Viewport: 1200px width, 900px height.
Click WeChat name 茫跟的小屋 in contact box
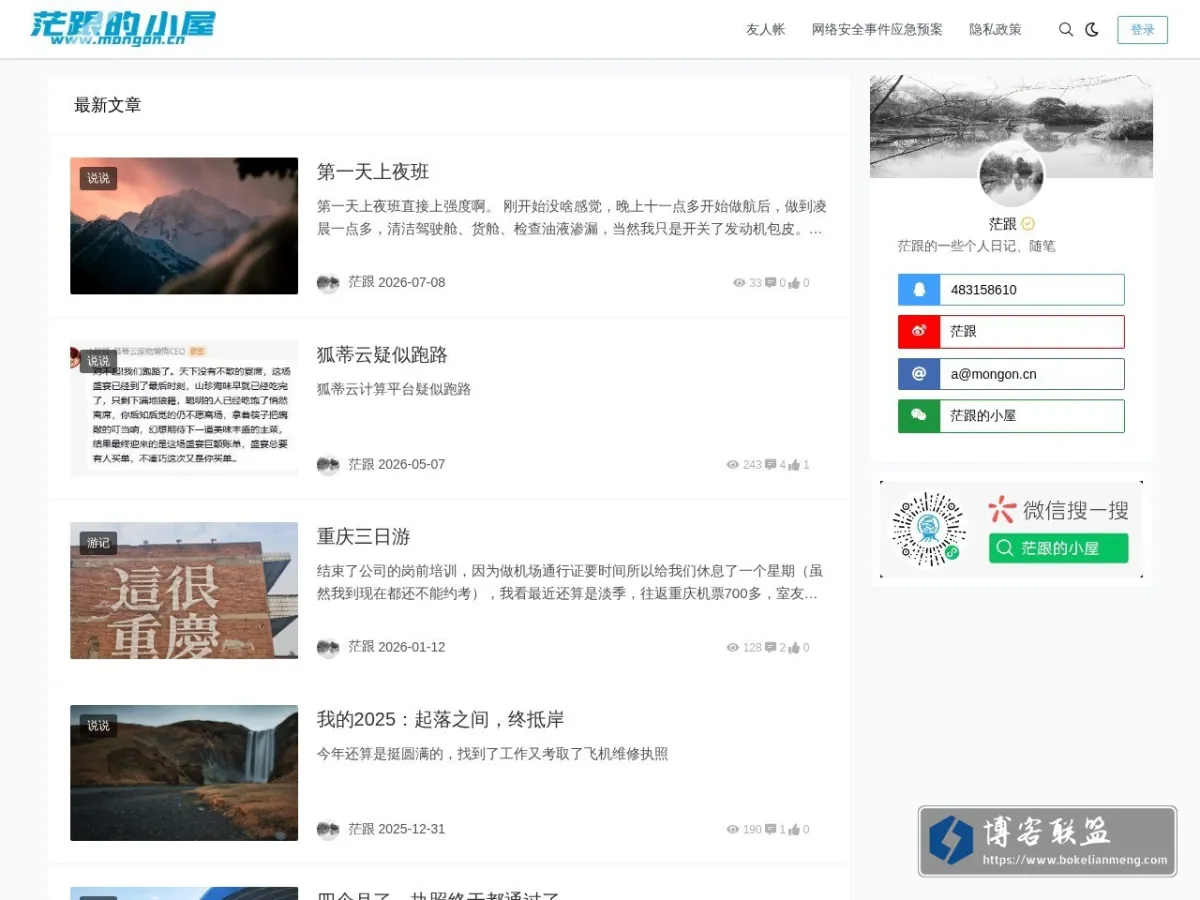click(x=983, y=416)
